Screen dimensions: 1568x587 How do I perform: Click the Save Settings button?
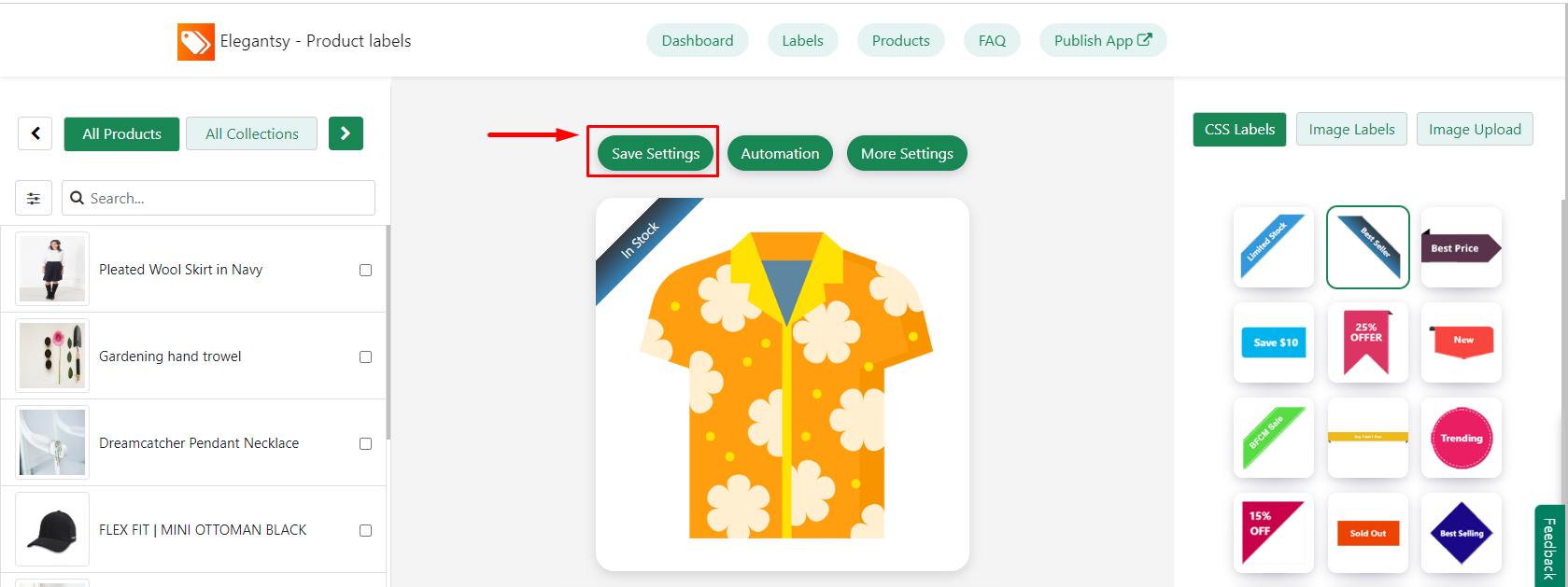pyautogui.click(x=656, y=153)
